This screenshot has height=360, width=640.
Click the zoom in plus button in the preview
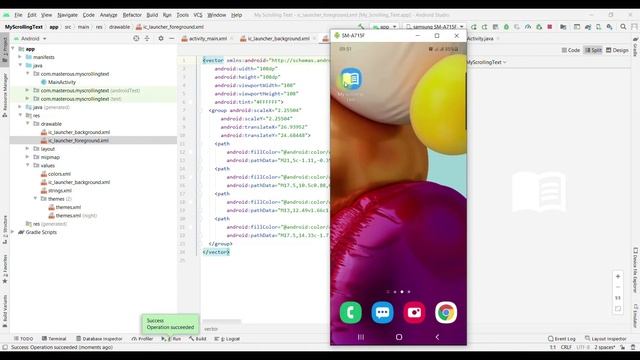(618, 276)
